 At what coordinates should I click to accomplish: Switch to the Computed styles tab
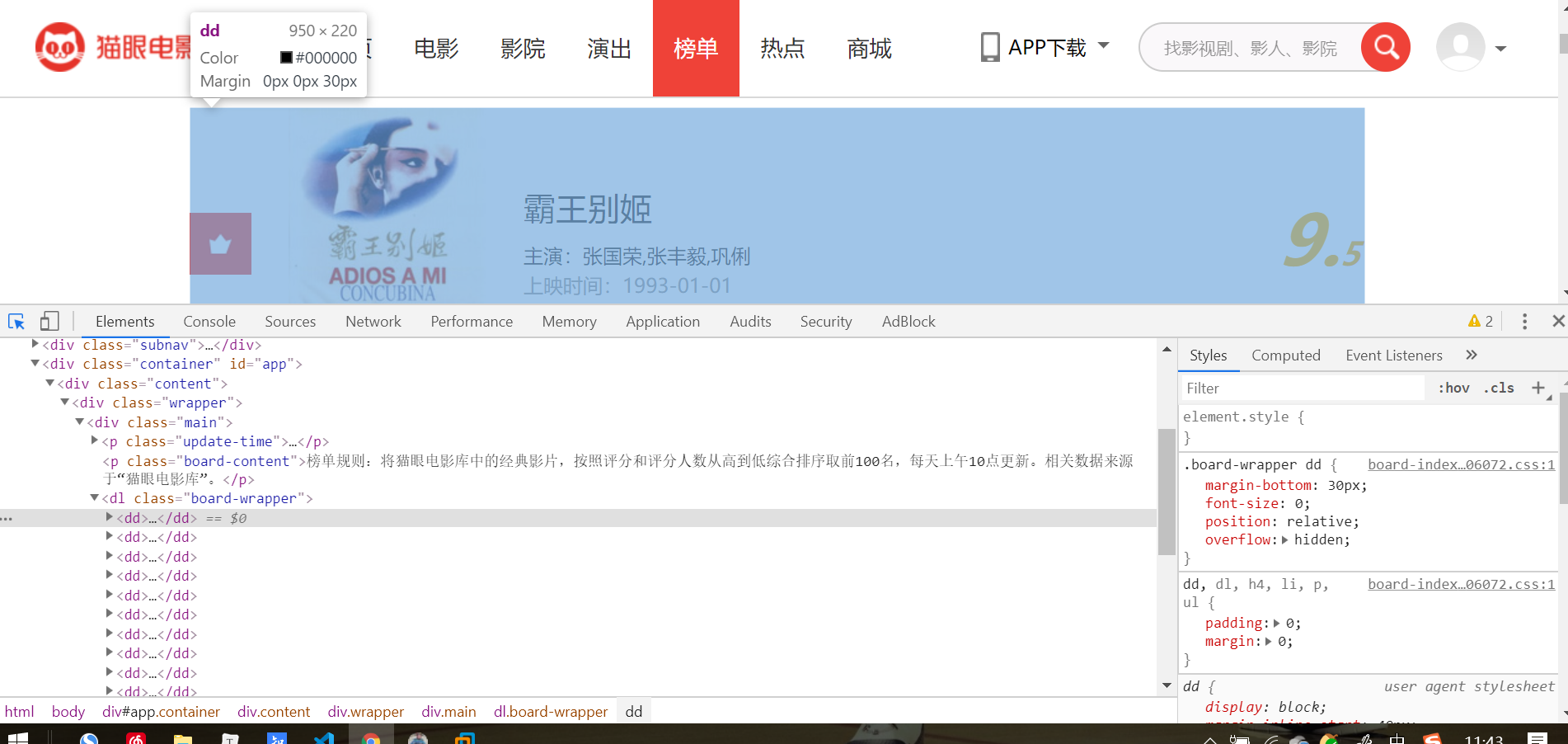[1286, 355]
